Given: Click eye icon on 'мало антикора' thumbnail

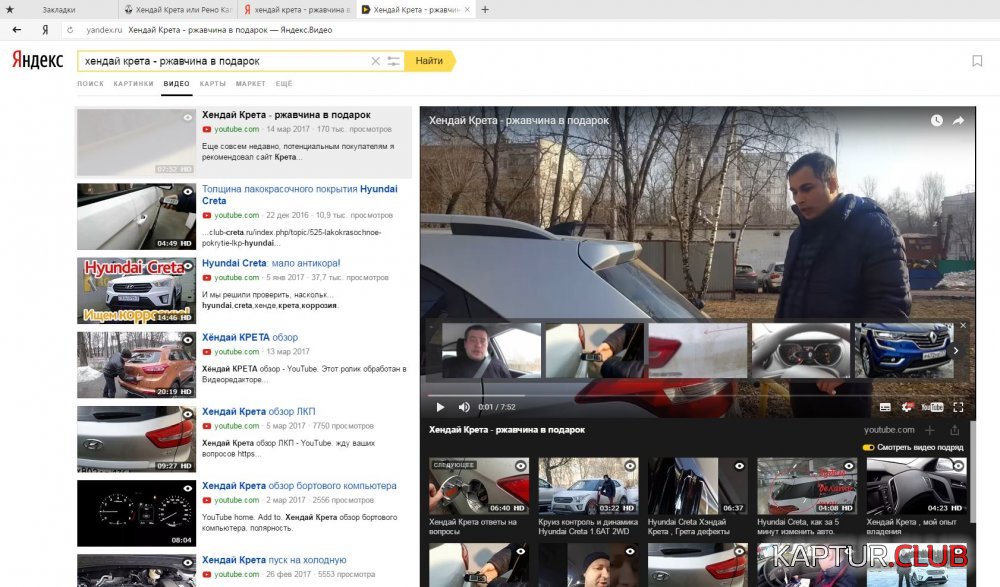Looking at the screenshot, I should click(x=188, y=265).
